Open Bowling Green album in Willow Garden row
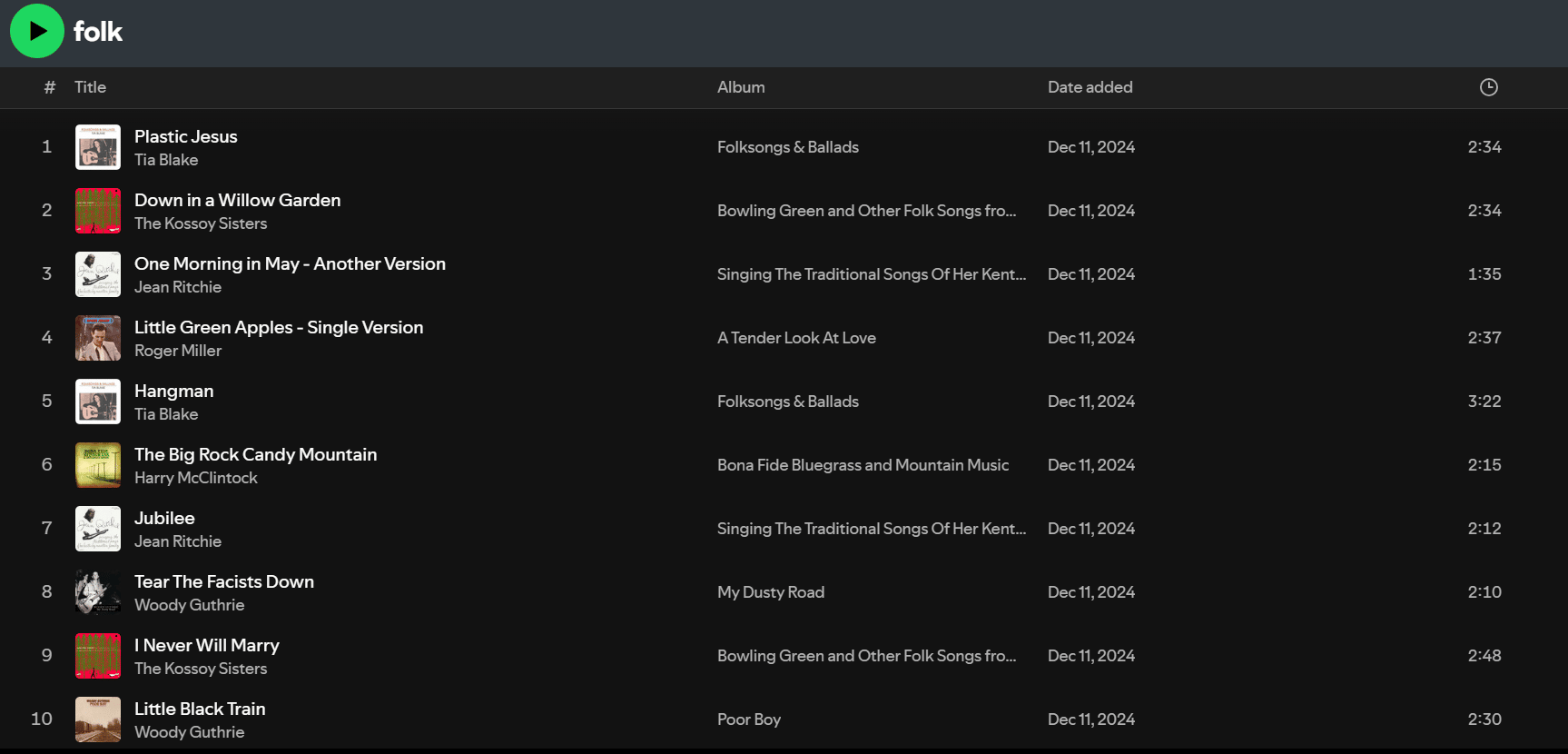 (867, 211)
